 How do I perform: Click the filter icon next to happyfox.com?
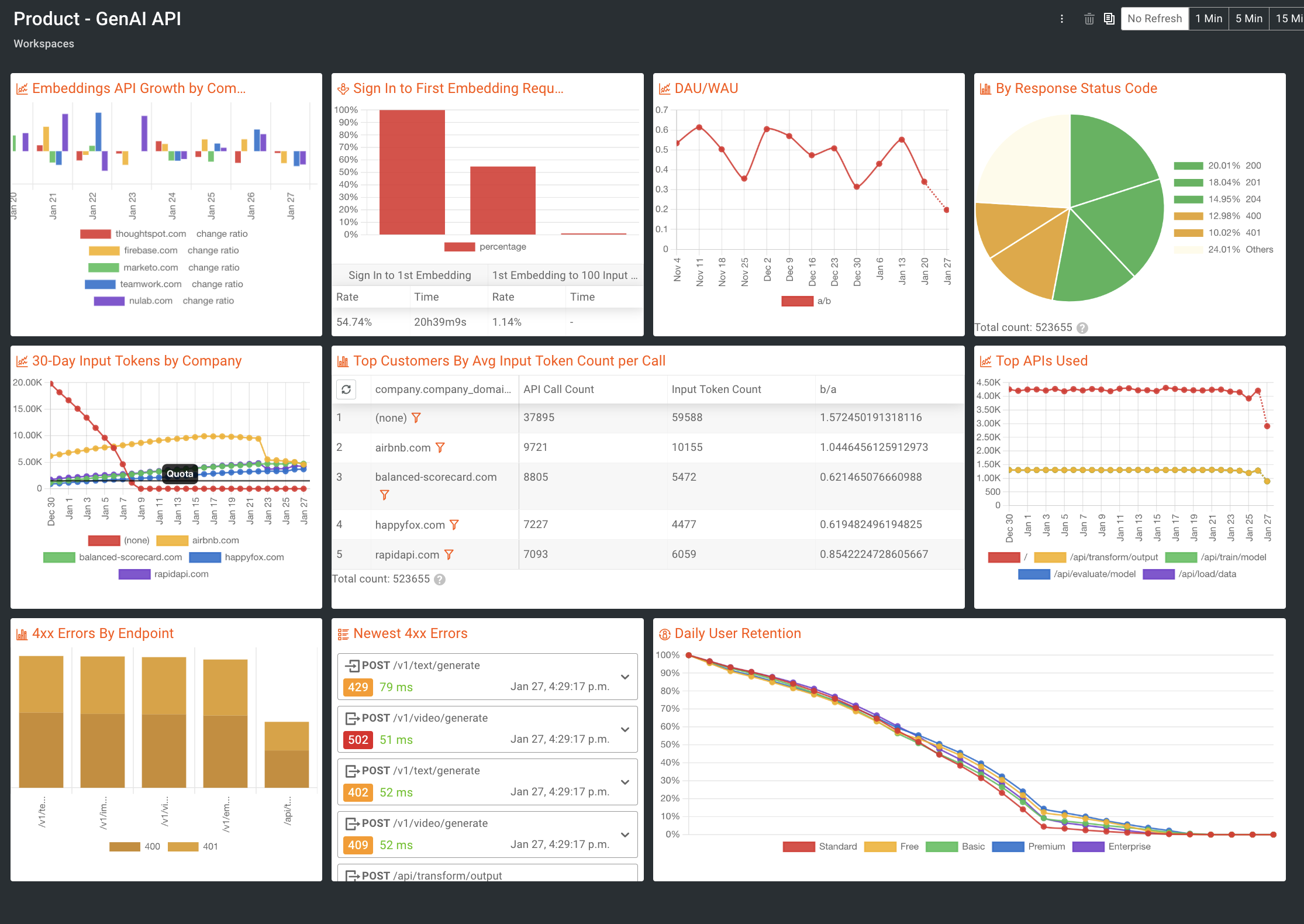tap(455, 525)
